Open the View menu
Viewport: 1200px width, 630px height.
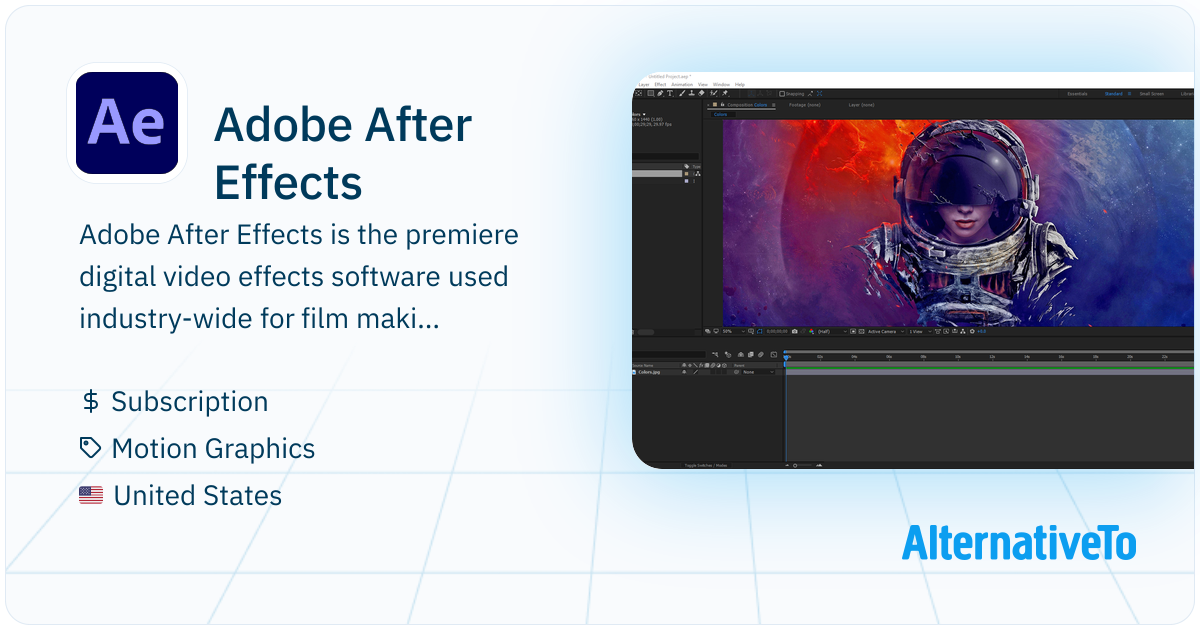[x=703, y=84]
